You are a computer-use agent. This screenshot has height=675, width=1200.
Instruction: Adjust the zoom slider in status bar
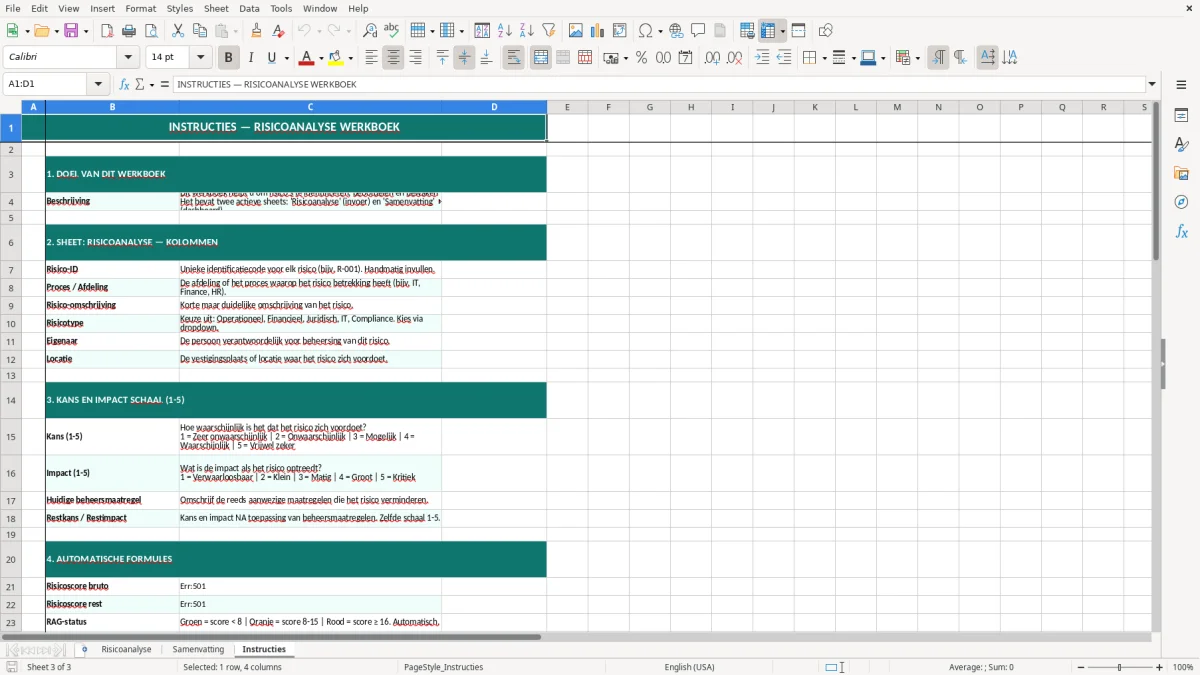point(1119,667)
